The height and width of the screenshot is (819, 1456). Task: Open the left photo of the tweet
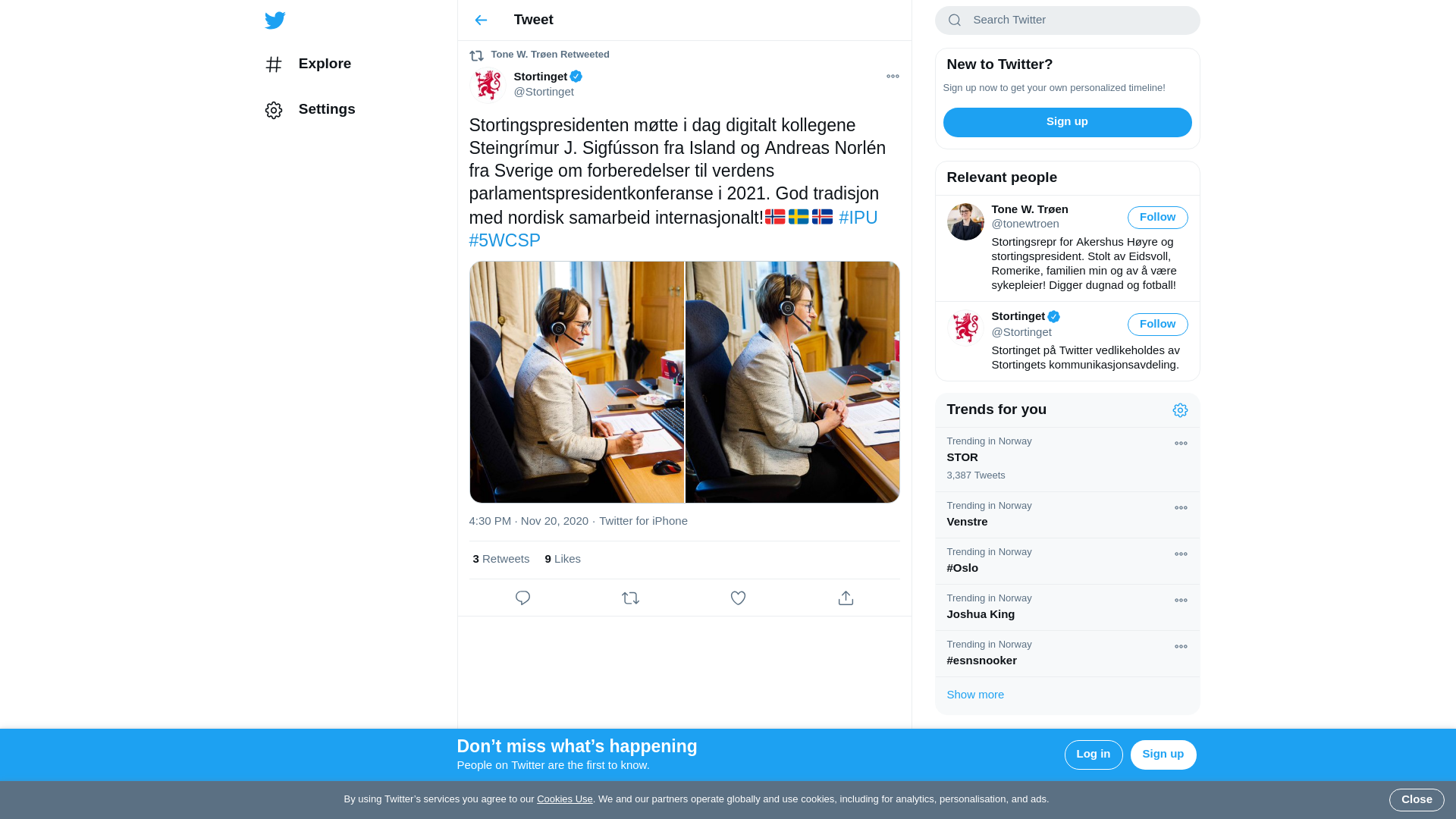(x=576, y=382)
